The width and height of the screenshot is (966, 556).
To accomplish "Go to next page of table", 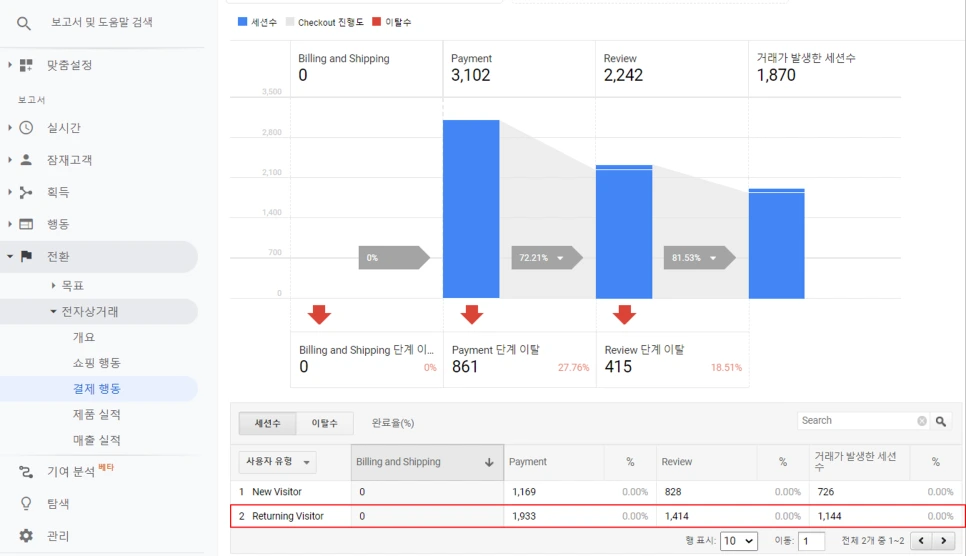I will pos(943,541).
